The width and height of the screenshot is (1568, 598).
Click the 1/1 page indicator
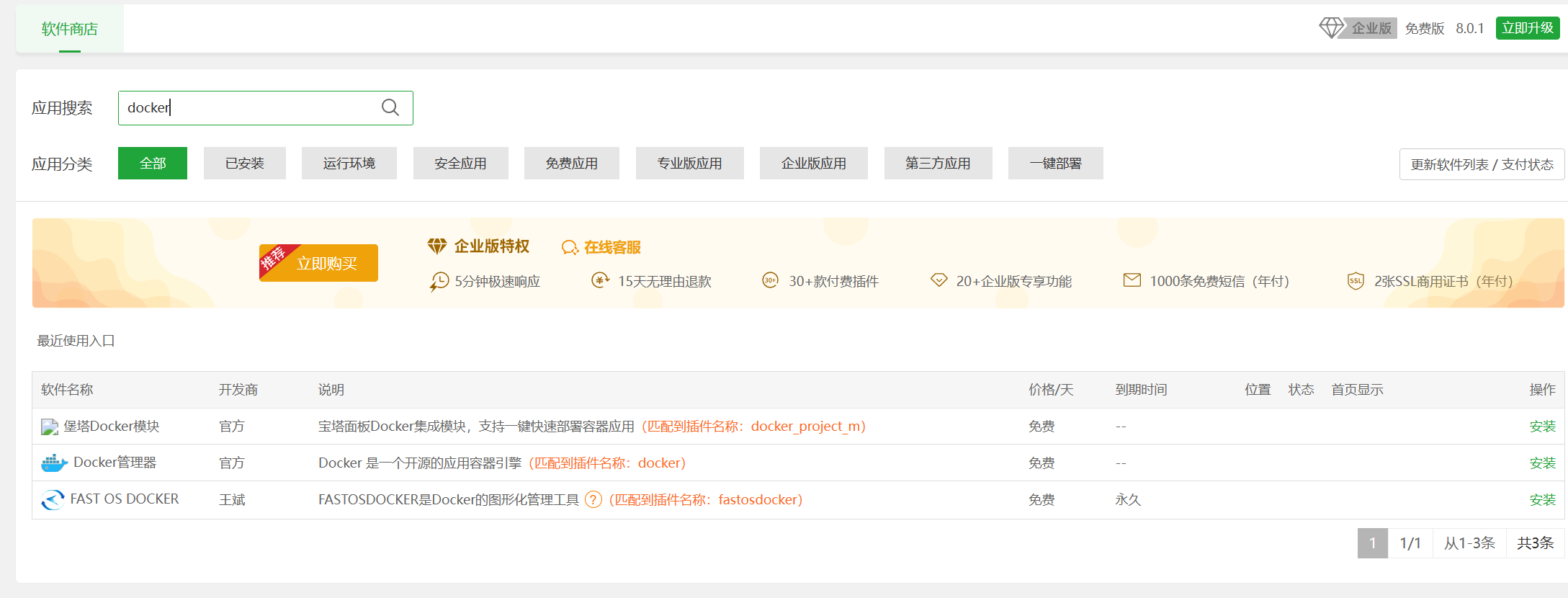(x=1410, y=543)
